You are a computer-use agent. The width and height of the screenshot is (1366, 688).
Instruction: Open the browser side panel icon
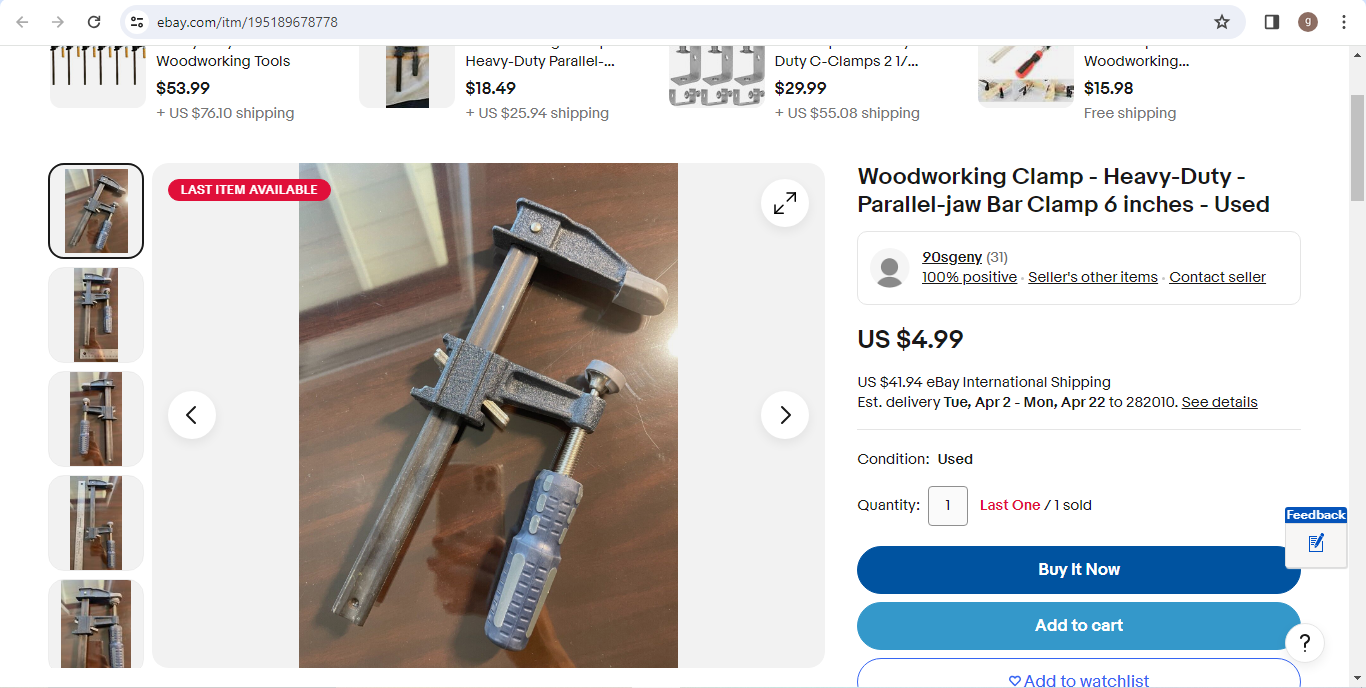1272,22
